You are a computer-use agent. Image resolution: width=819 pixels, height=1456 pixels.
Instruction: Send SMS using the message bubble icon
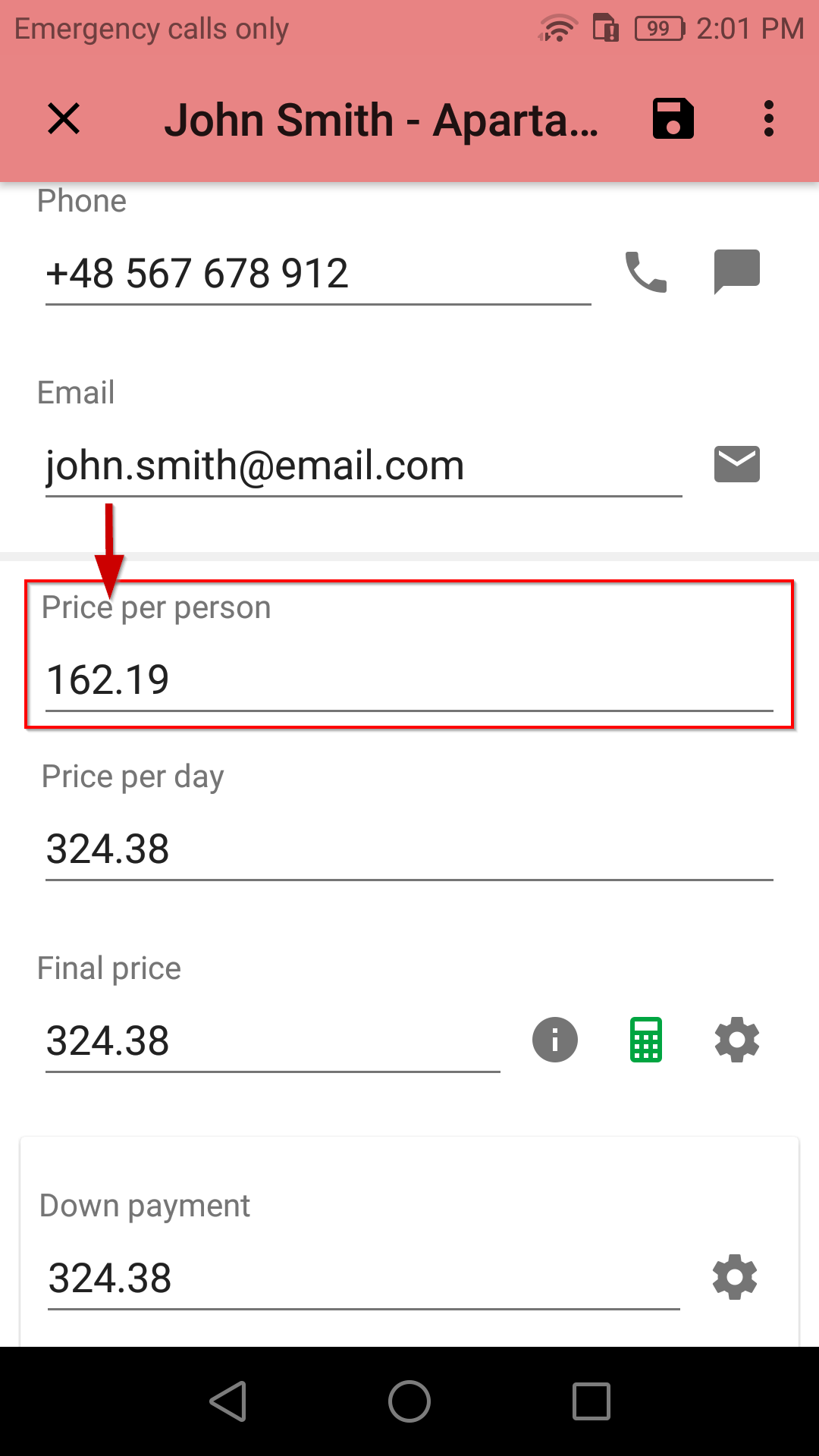[737, 271]
